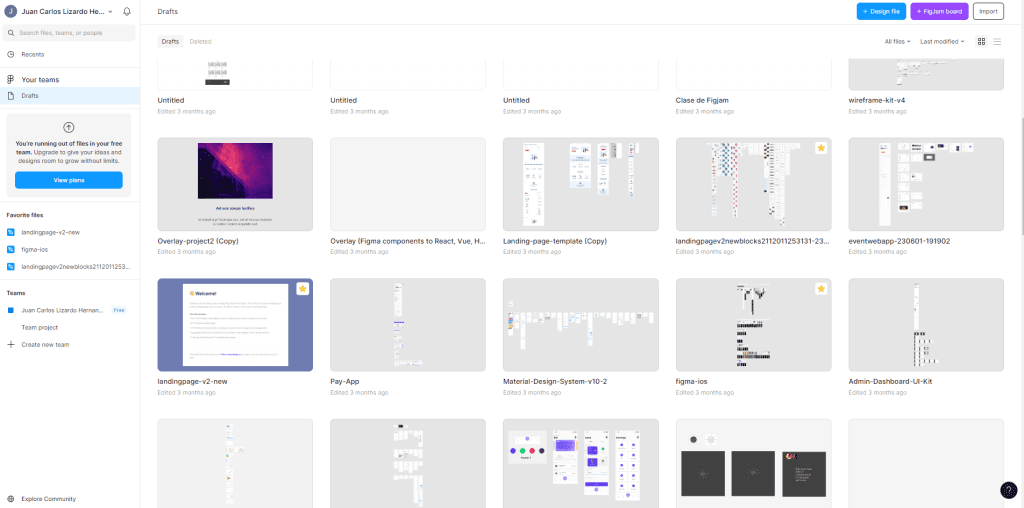
Task: Click the Drafts file icon in sidebar
Action: (x=10, y=96)
